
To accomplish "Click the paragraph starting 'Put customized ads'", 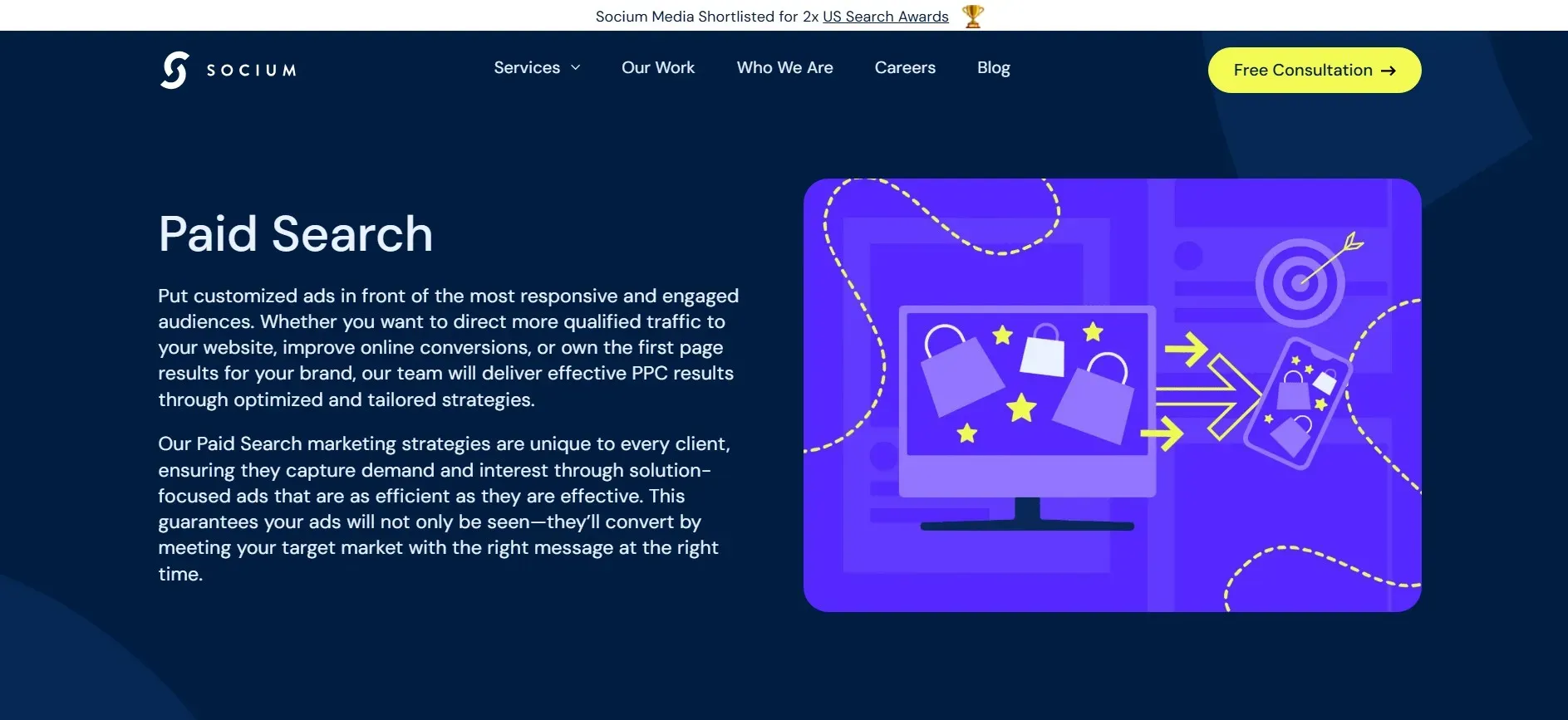I will pyautogui.click(x=449, y=348).
